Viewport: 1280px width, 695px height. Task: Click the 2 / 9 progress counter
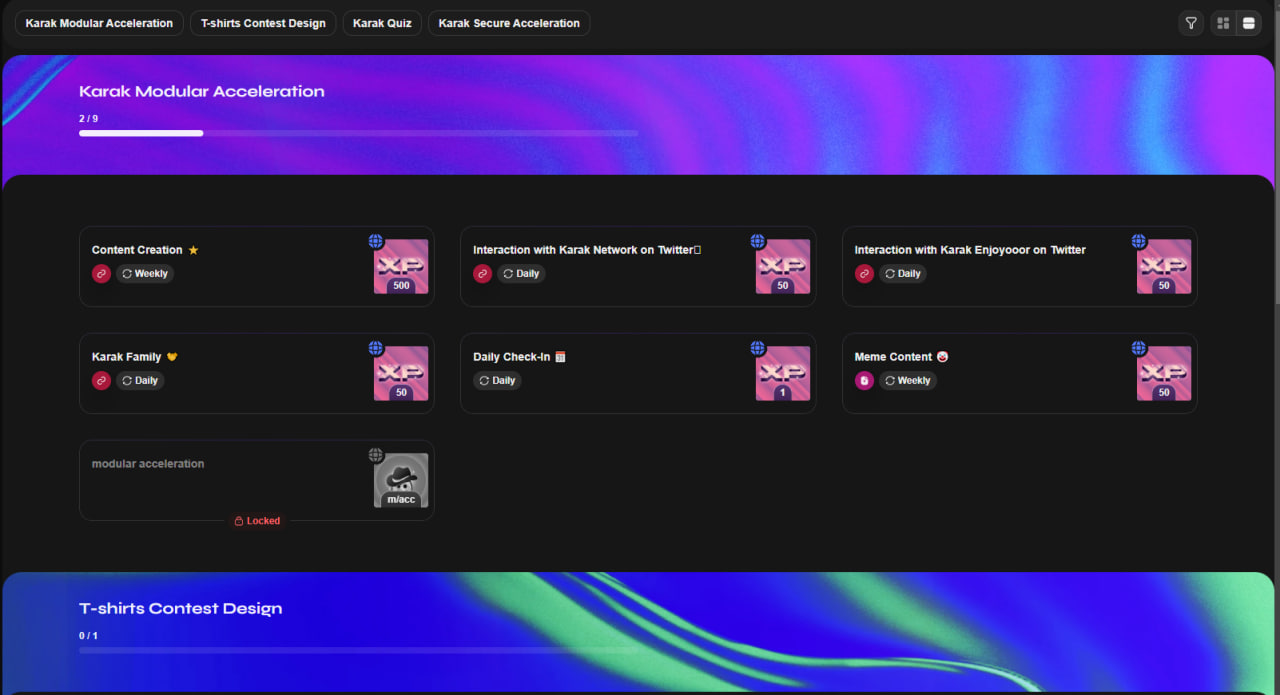tap(89, 119)
